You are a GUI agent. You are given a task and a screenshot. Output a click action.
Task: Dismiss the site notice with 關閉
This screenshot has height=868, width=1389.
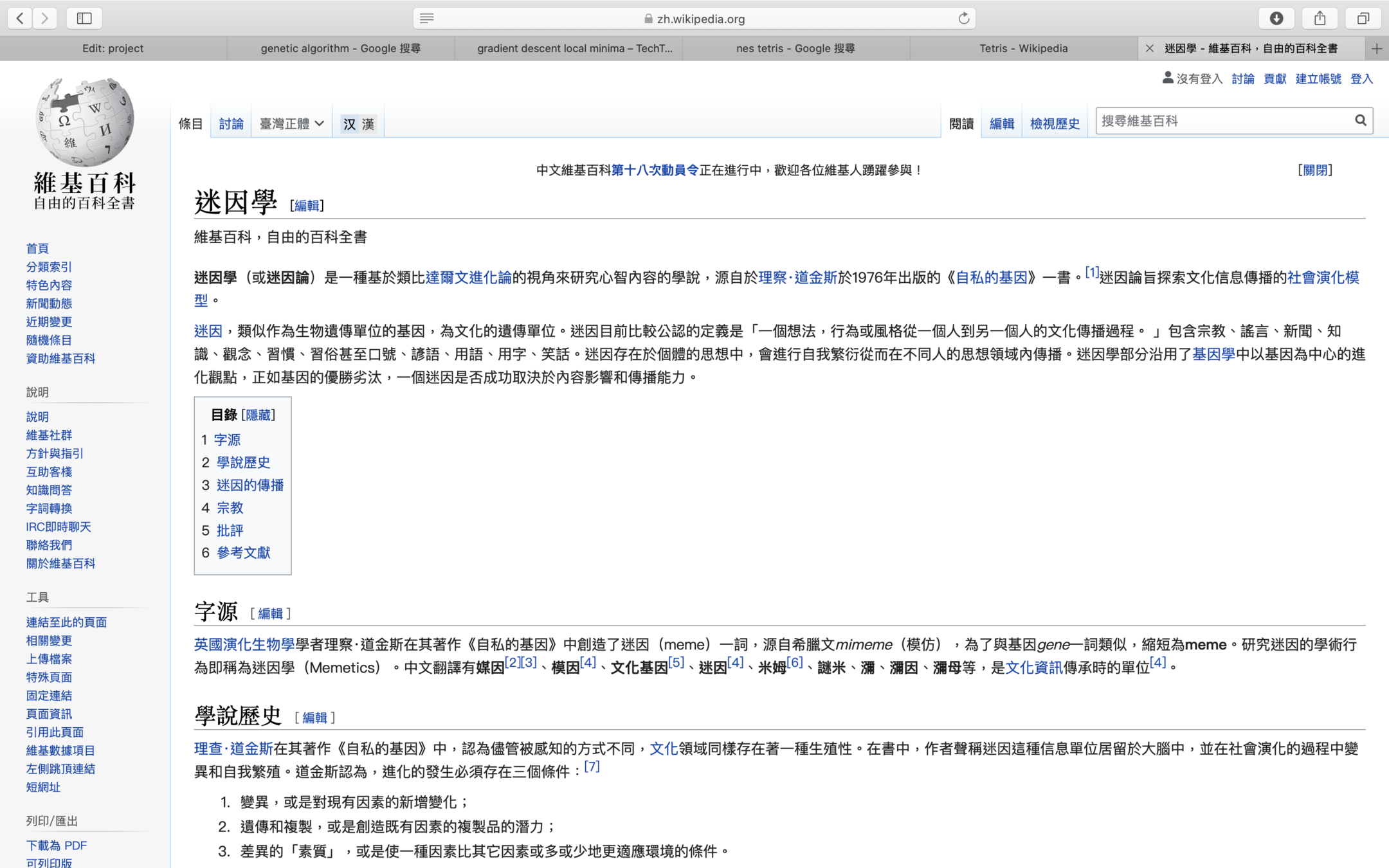coord(1315,170)
